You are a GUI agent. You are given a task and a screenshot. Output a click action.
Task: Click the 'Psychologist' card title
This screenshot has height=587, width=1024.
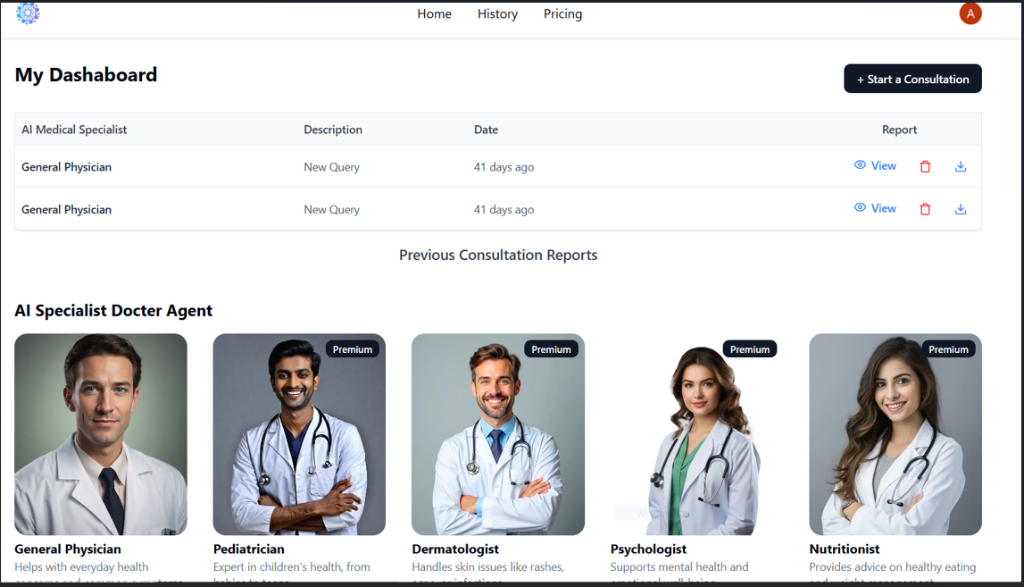[x=648, y=549]
